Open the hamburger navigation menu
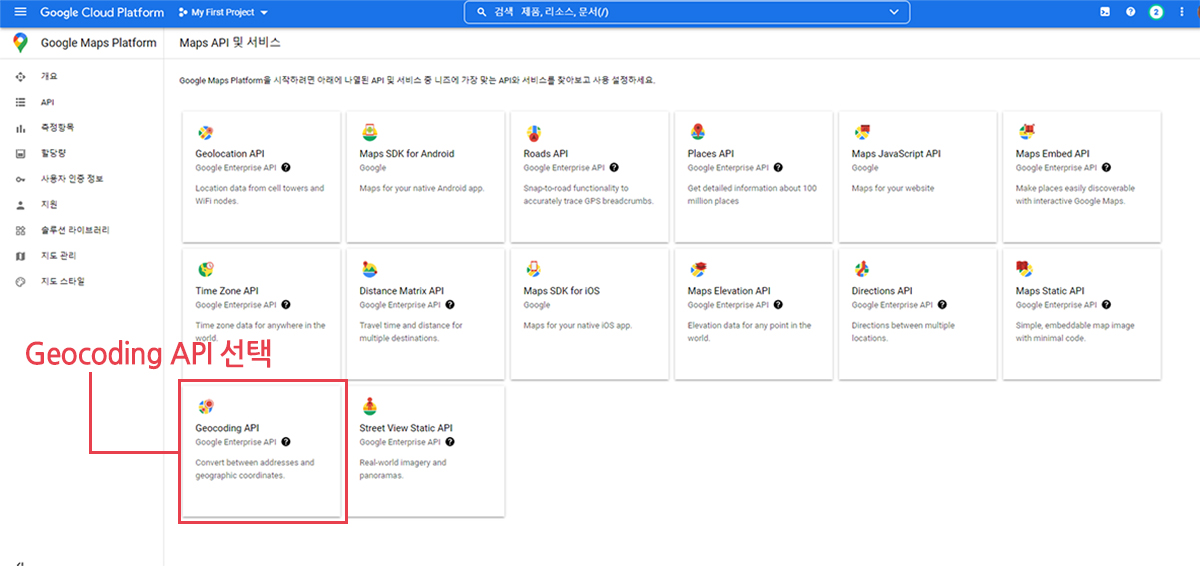This screenshot has height=566, width=1200. pyautogui.click(x=20, y=12)
